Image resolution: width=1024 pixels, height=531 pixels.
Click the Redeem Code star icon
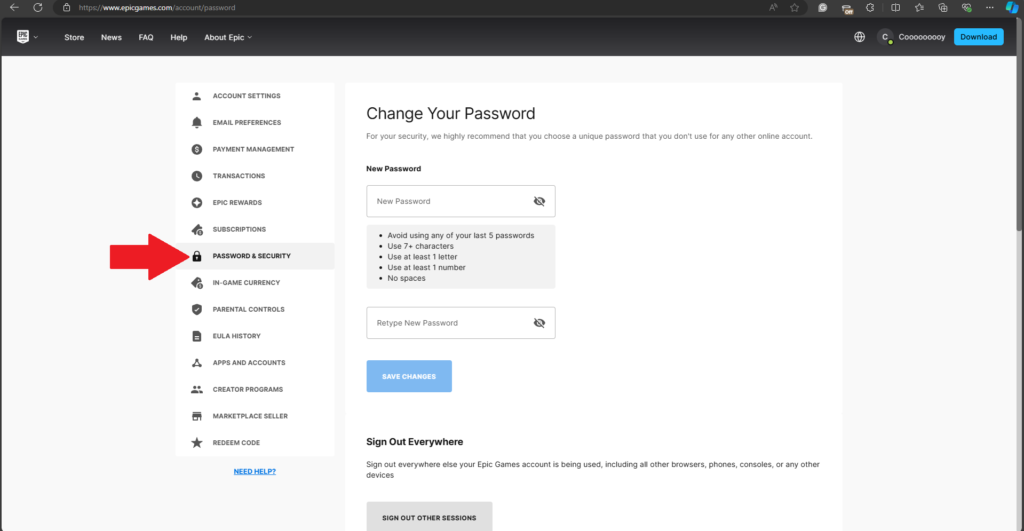pos(197,442)
